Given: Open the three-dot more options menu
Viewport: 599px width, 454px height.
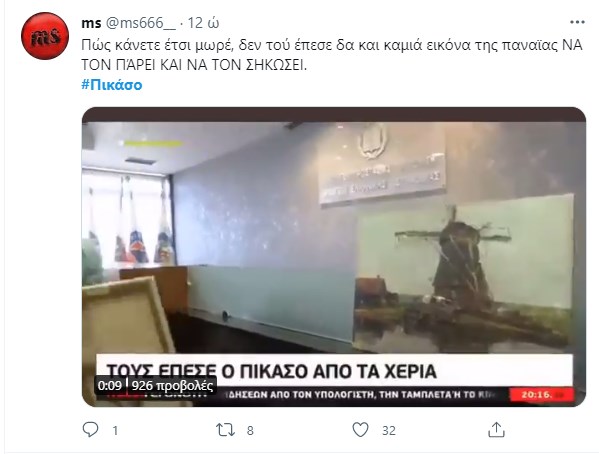Looking at the screenshot, I should [x=577, y=23].
